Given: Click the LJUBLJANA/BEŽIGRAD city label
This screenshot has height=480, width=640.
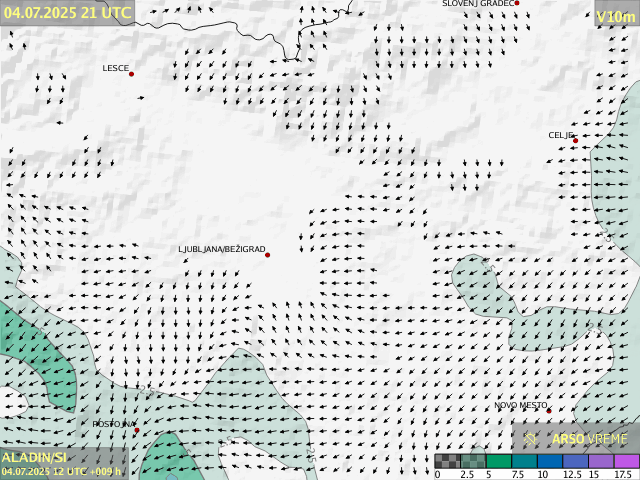Looking at the screenshot, I should [222, 249].
